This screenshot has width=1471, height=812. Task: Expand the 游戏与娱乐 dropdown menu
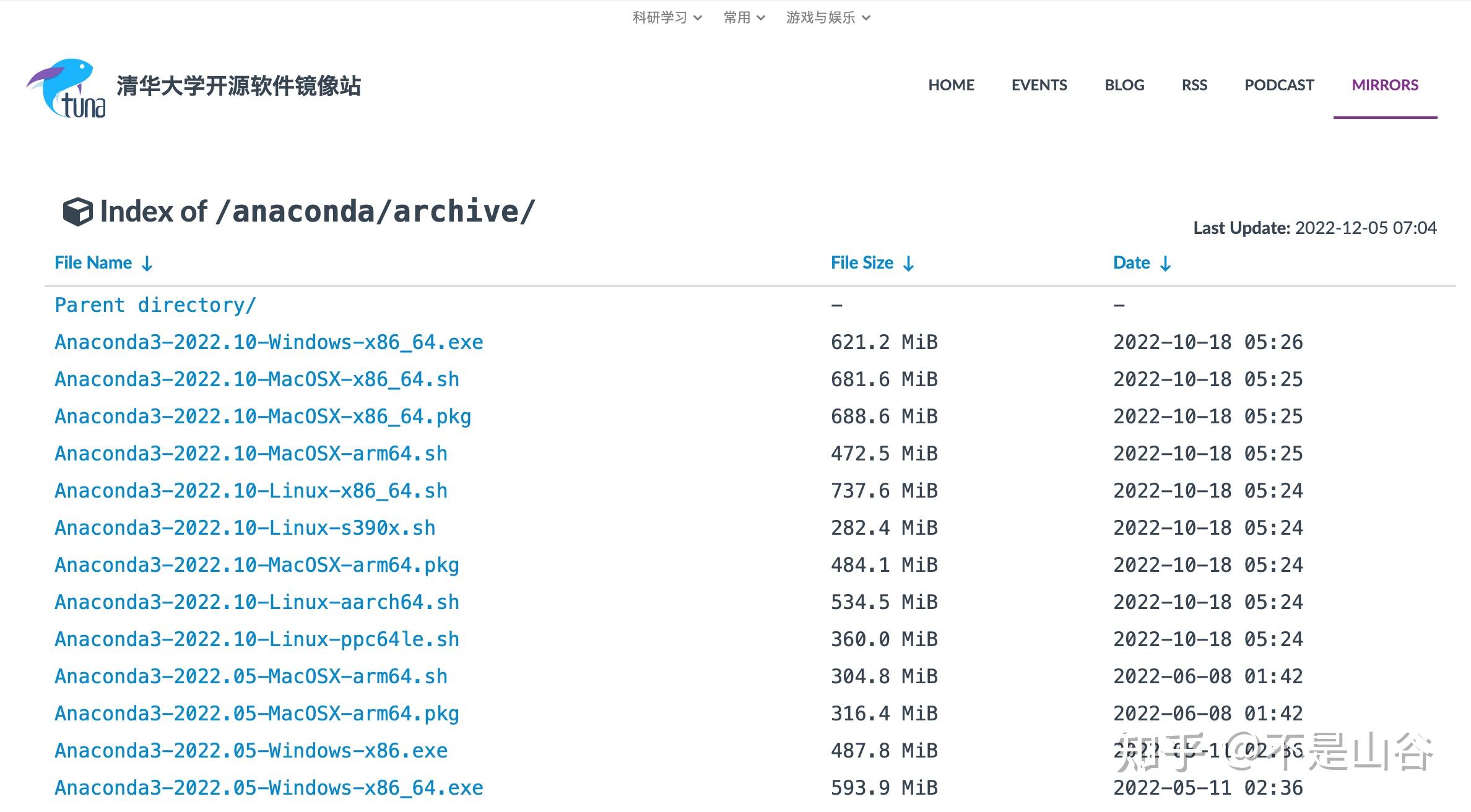828,17
